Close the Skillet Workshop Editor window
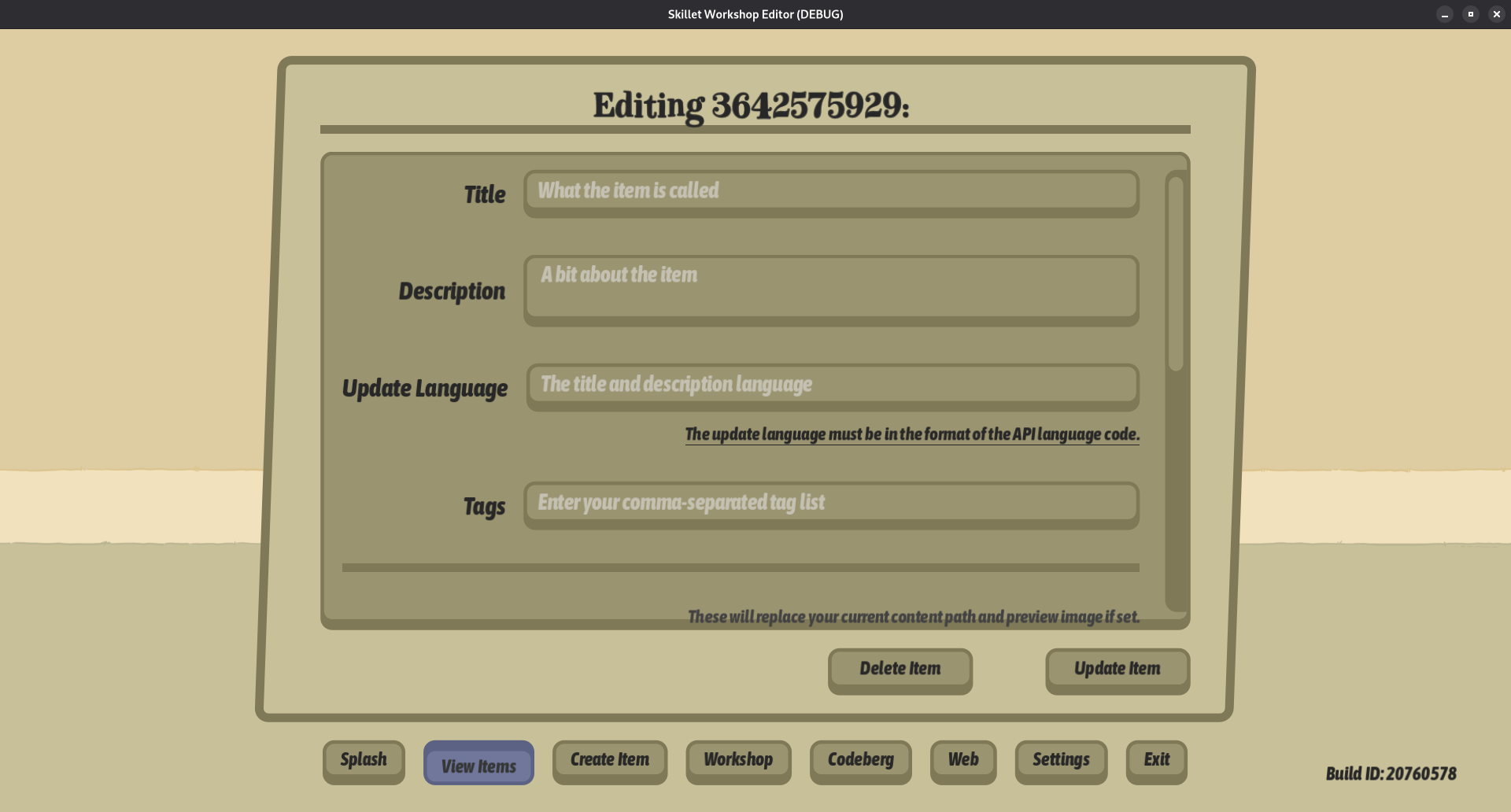The width and height of the screenshot is (1511, 812). click(x=1497, y=14)
